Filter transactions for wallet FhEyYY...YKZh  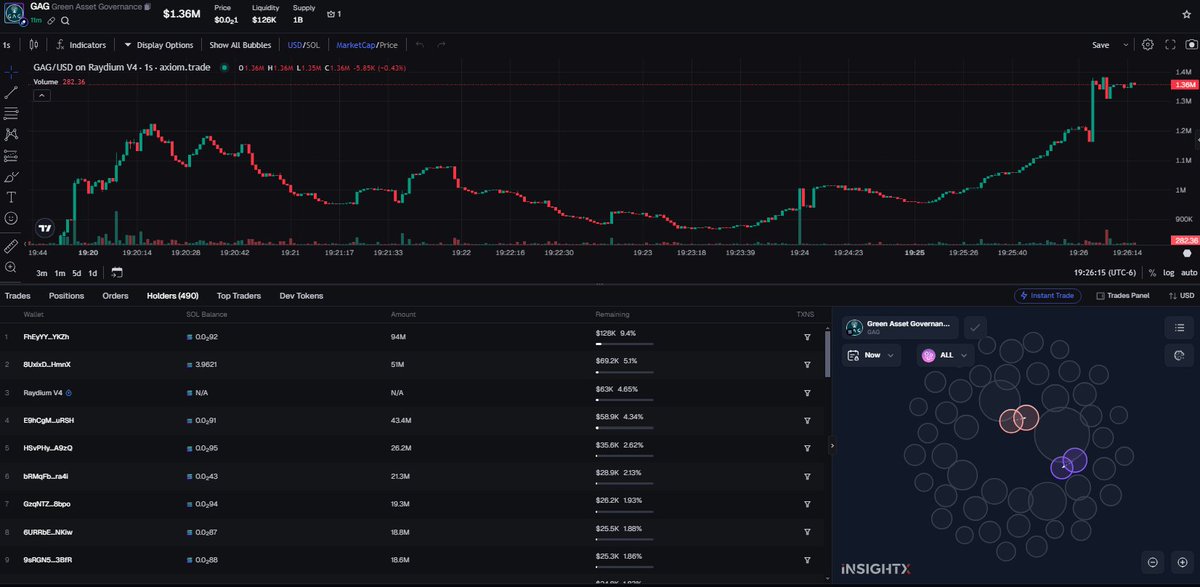[x=807, y=337]
